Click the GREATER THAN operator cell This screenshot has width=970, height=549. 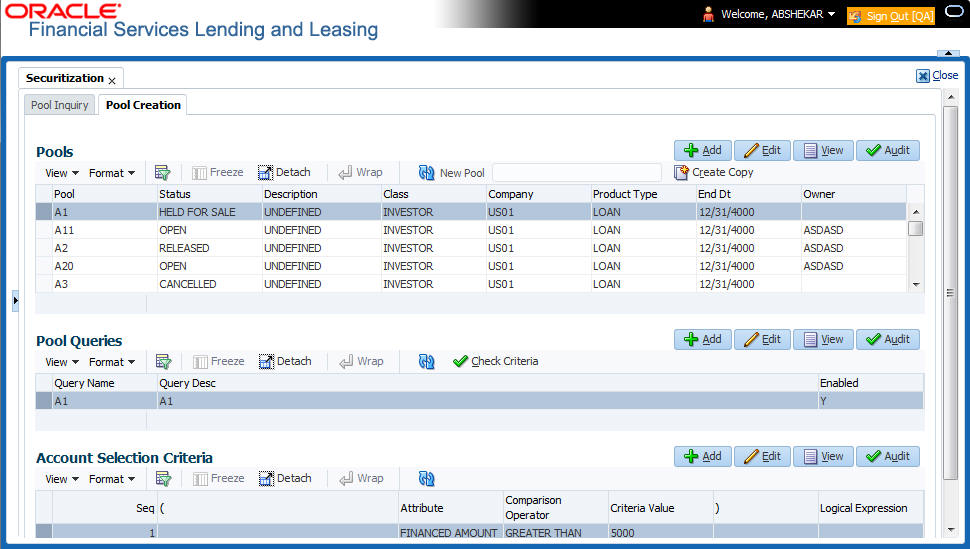pyautogui.click(x=556, y=533)
